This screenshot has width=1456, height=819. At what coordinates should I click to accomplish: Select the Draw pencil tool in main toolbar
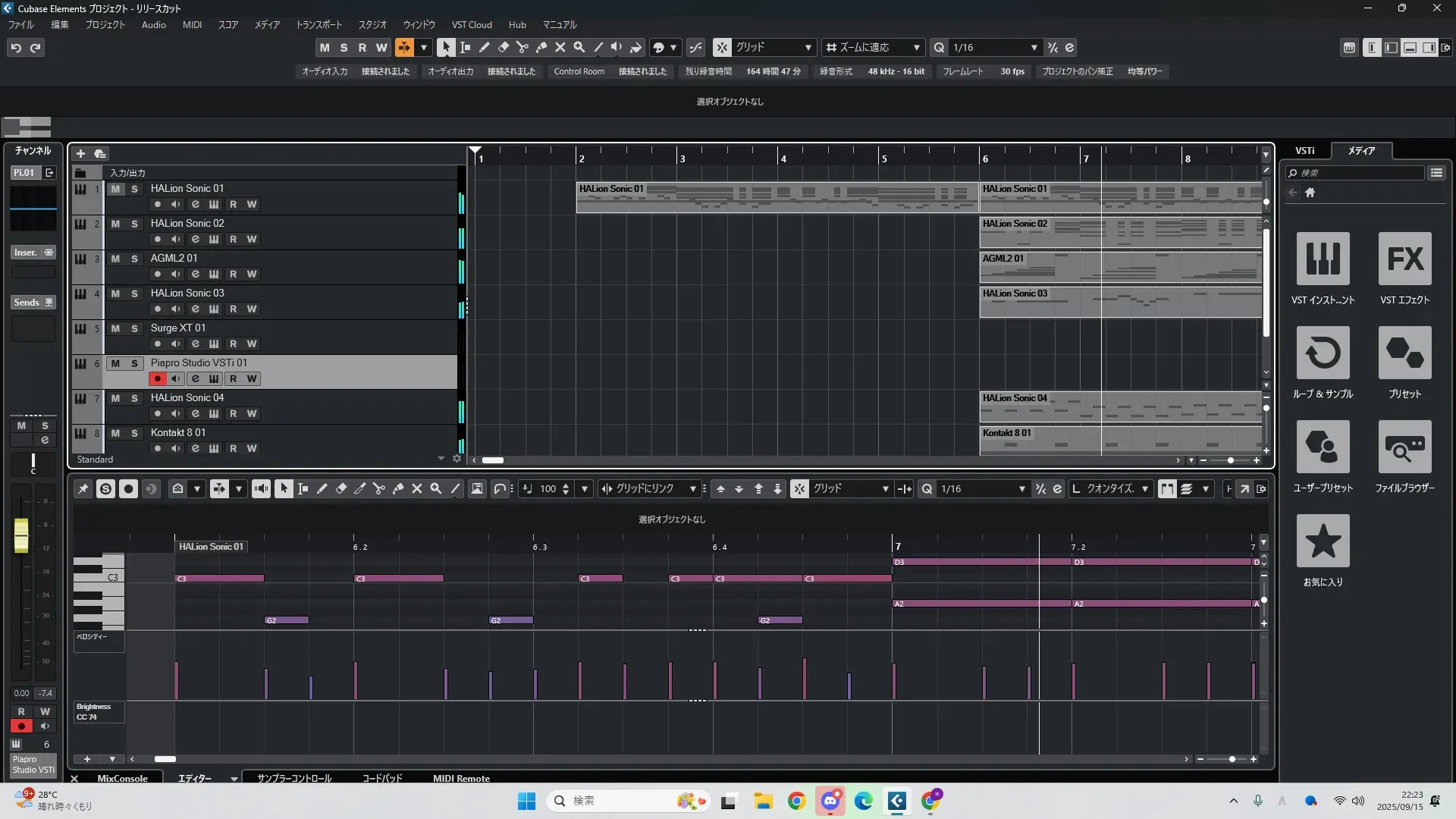coord(485,47)
